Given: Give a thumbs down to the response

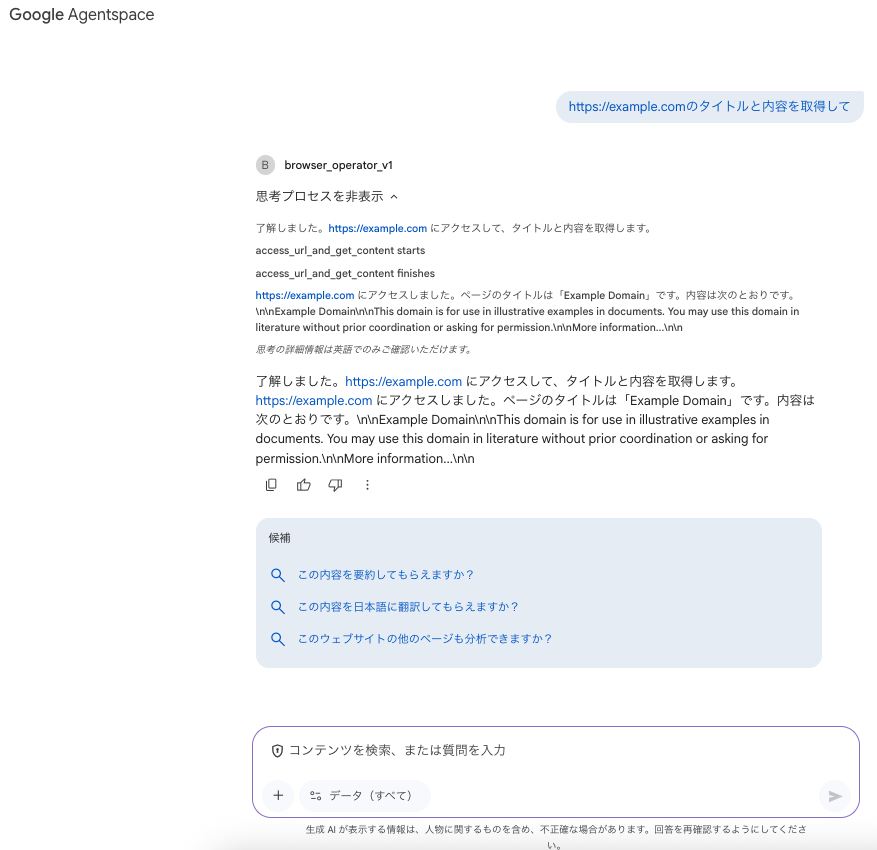Looking at the screenshot, I should pyautogui.click(x=335, y=484).
